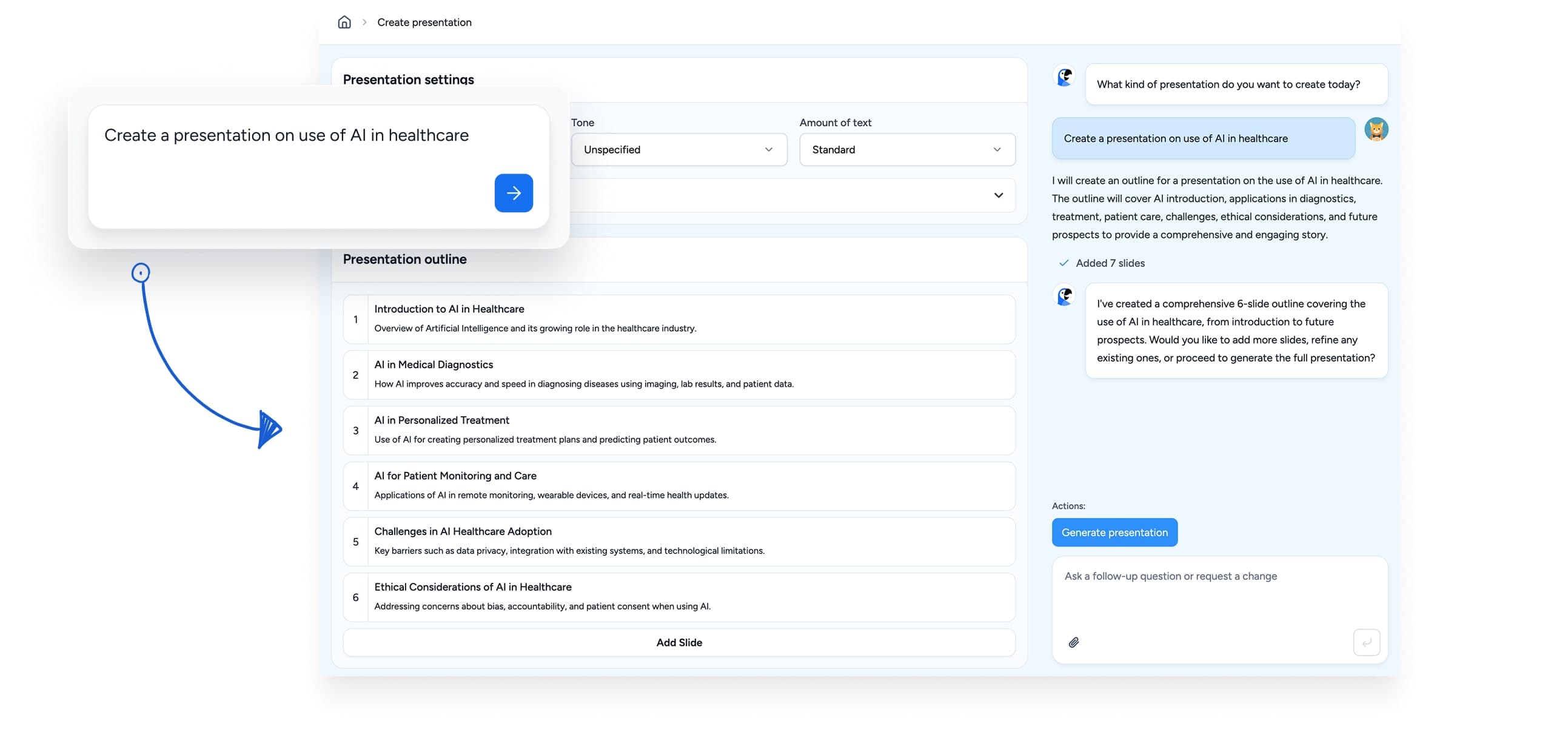This screenshot has height=729, width=1568.
Task: Click the parrot assistant avatar beside first message
Action: 1064,77
